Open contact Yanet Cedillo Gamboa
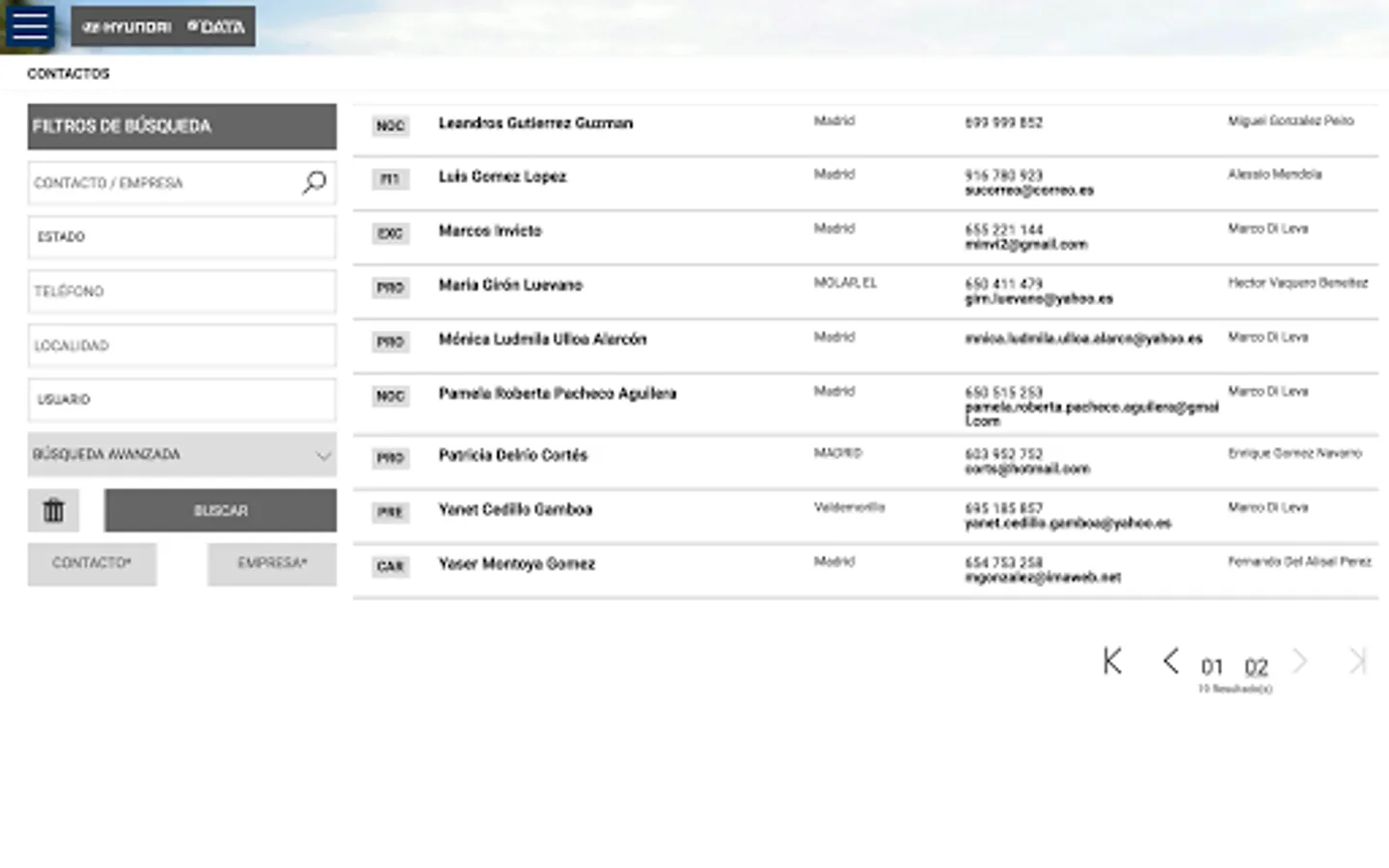This screenshot has width=1389, height=868. (515, 509)
